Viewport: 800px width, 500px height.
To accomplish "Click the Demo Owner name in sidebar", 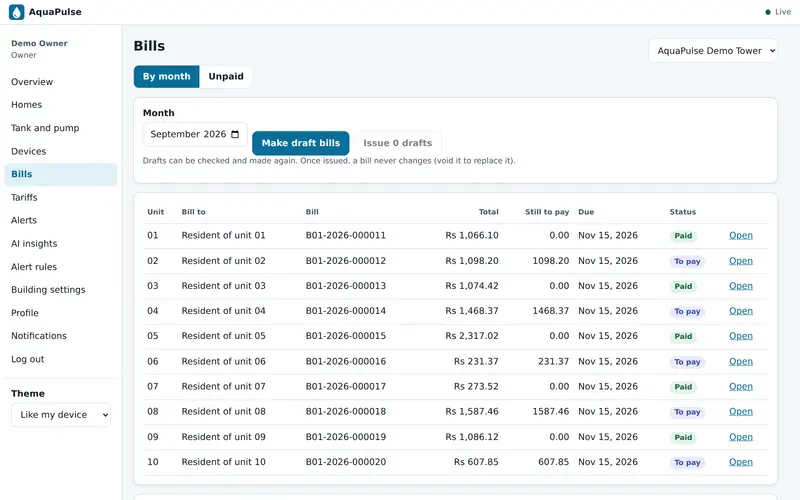I will (39, 43).
